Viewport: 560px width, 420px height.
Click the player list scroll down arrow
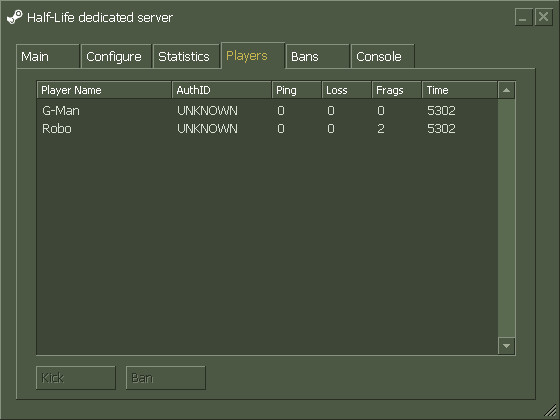tap(506, 346)
